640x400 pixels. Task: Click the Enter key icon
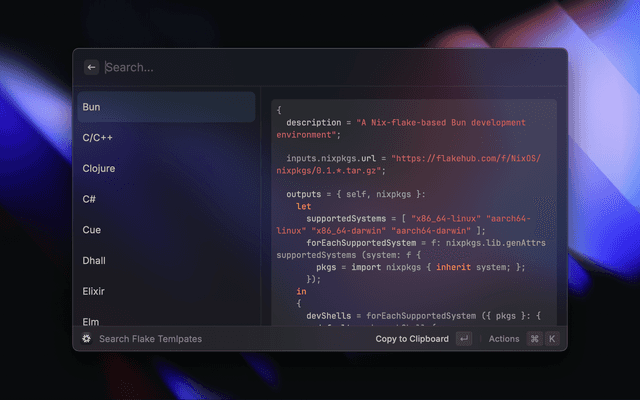464,339
